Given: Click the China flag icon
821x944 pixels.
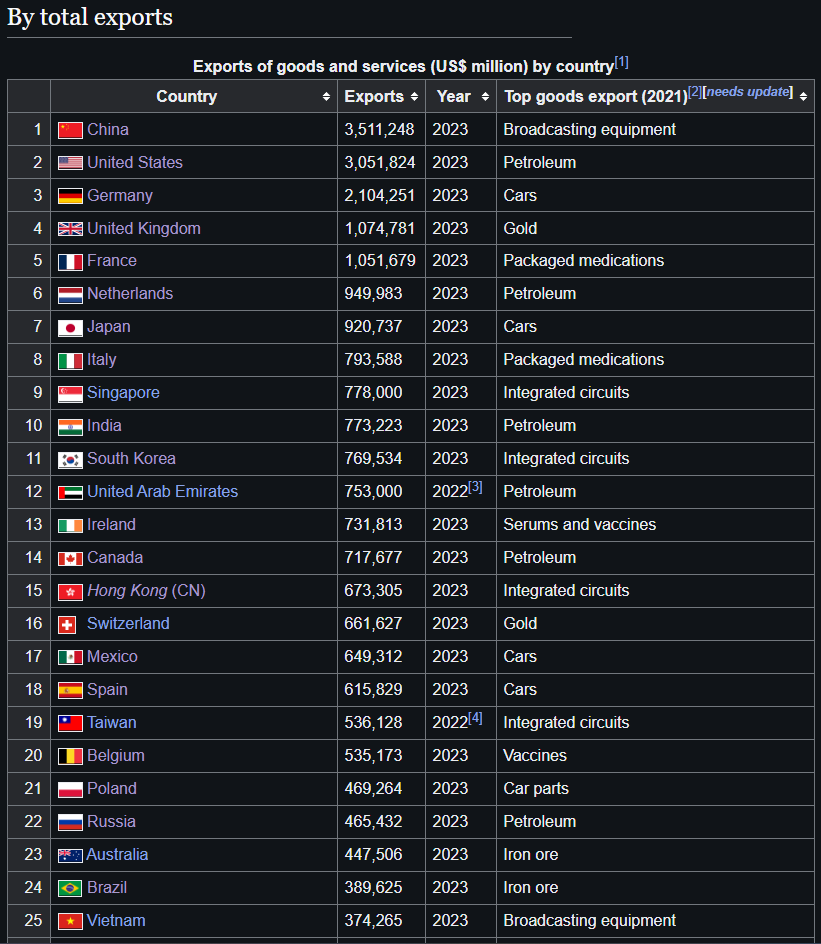Looking at the screenshot, I should (70, 130).
